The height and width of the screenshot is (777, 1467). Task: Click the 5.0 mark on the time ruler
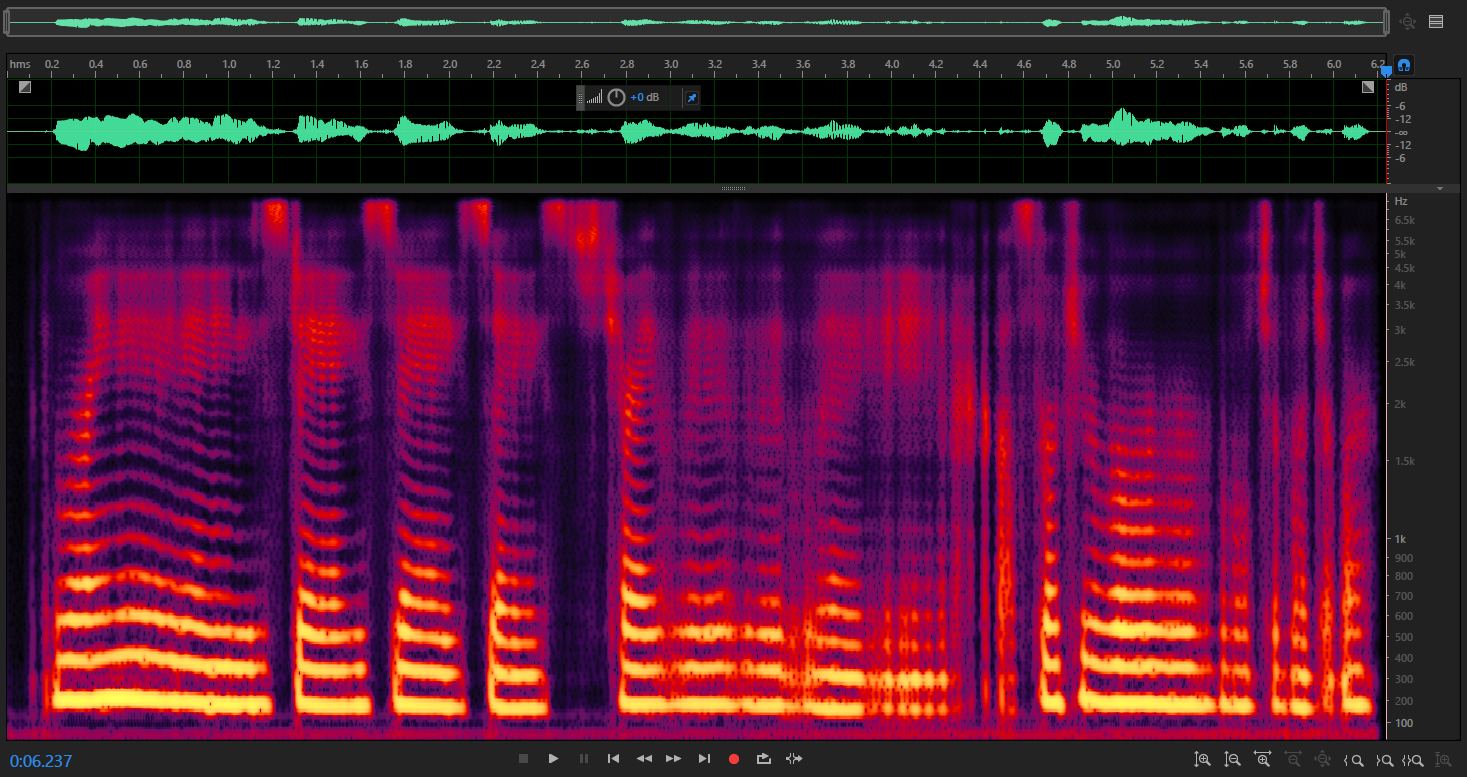tap(1113, 64)
